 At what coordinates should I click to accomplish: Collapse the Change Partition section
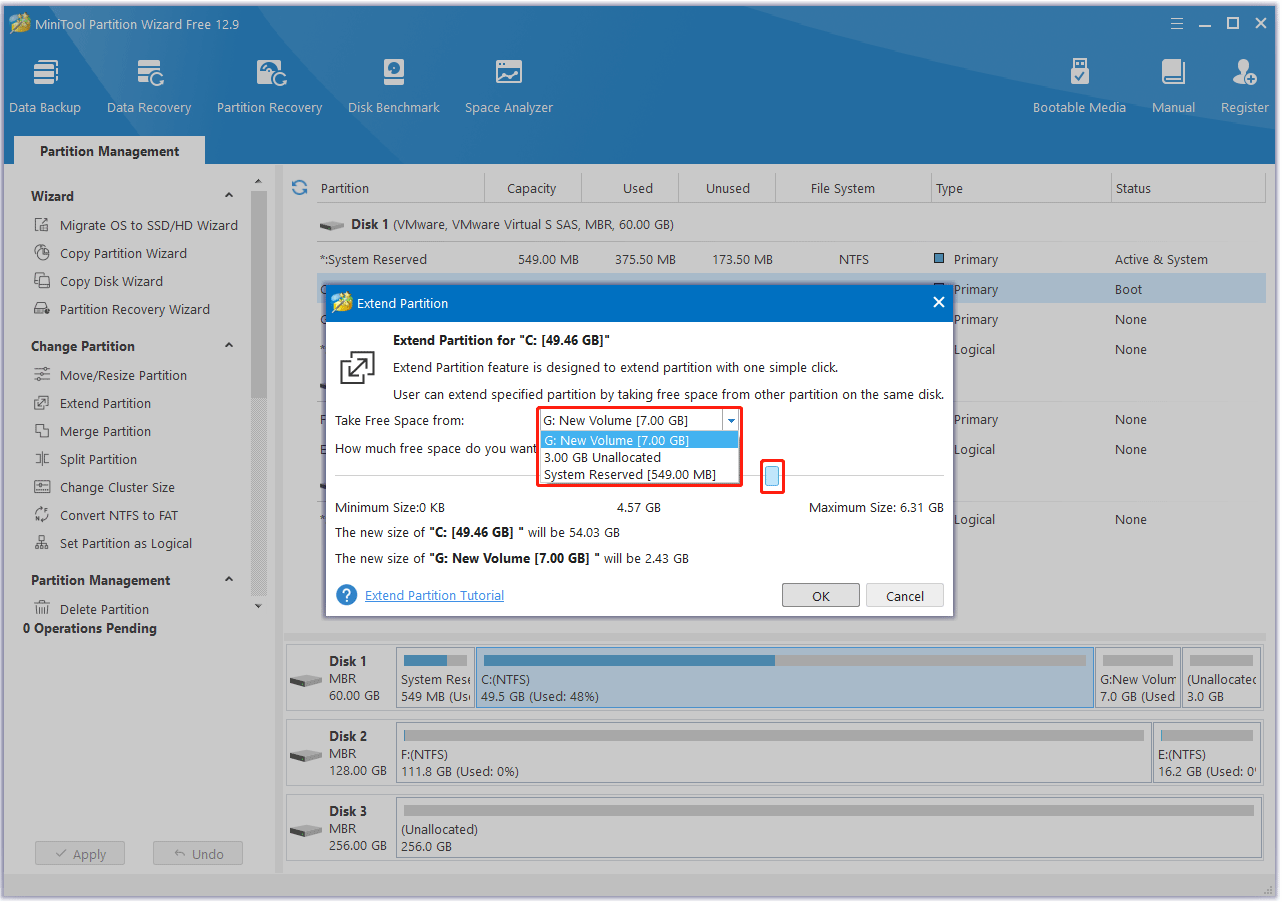point(228,346)
